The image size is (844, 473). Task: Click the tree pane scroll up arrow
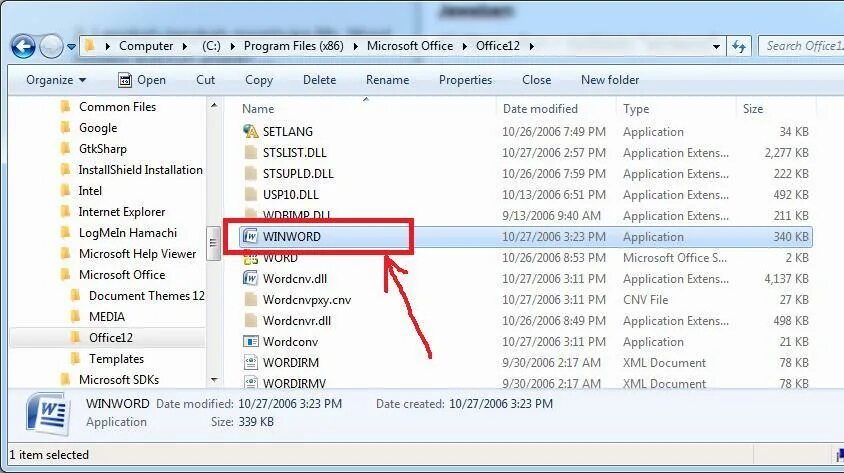point(214,105)
